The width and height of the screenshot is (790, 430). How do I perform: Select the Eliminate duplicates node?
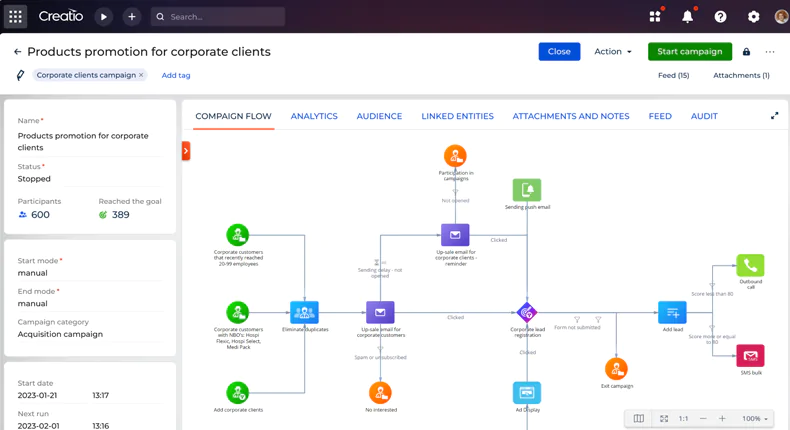304,313
